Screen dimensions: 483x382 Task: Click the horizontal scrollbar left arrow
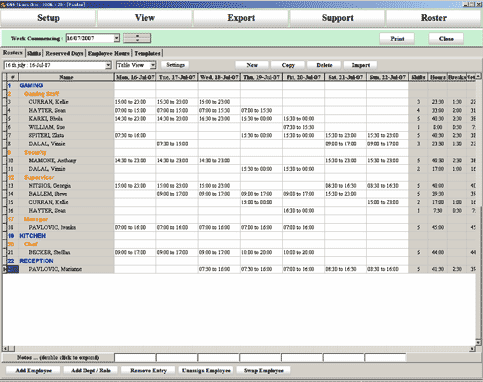point(5,349)
